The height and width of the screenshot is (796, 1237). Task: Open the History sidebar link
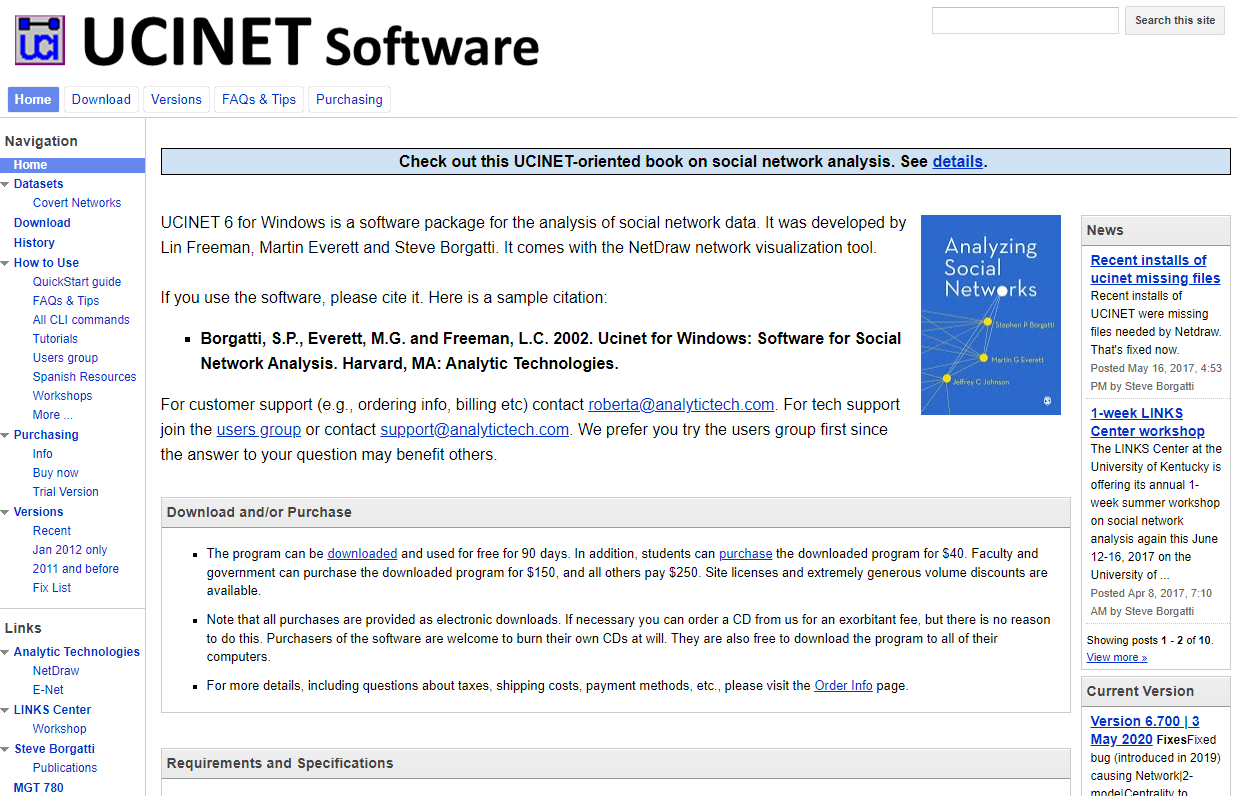(x=34, y=243)
